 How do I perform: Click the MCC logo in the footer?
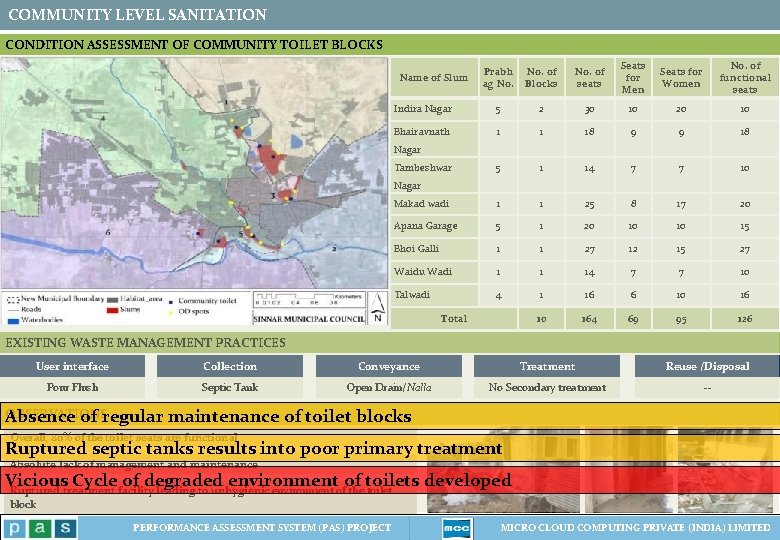pyautogui.click(x=456, y=529)
